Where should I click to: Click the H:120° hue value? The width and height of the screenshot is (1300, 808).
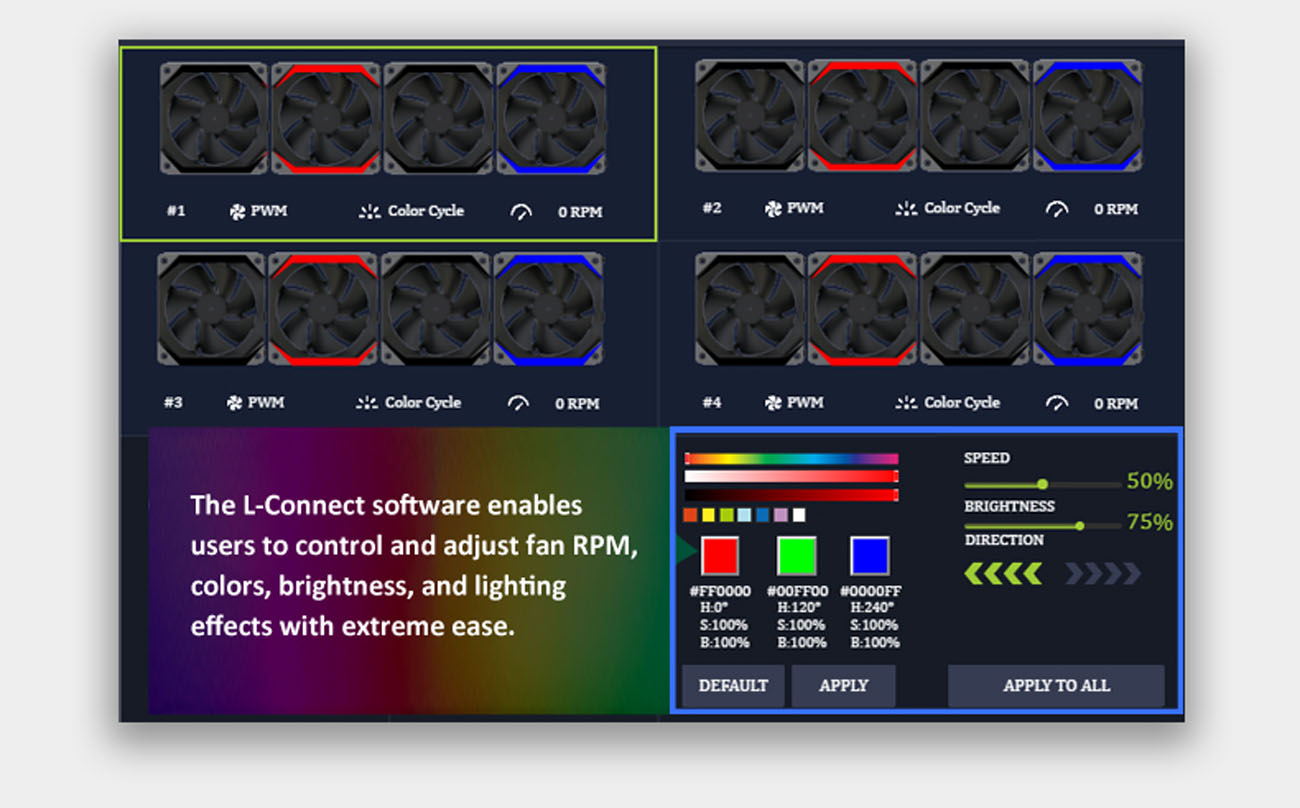(797, 608)
